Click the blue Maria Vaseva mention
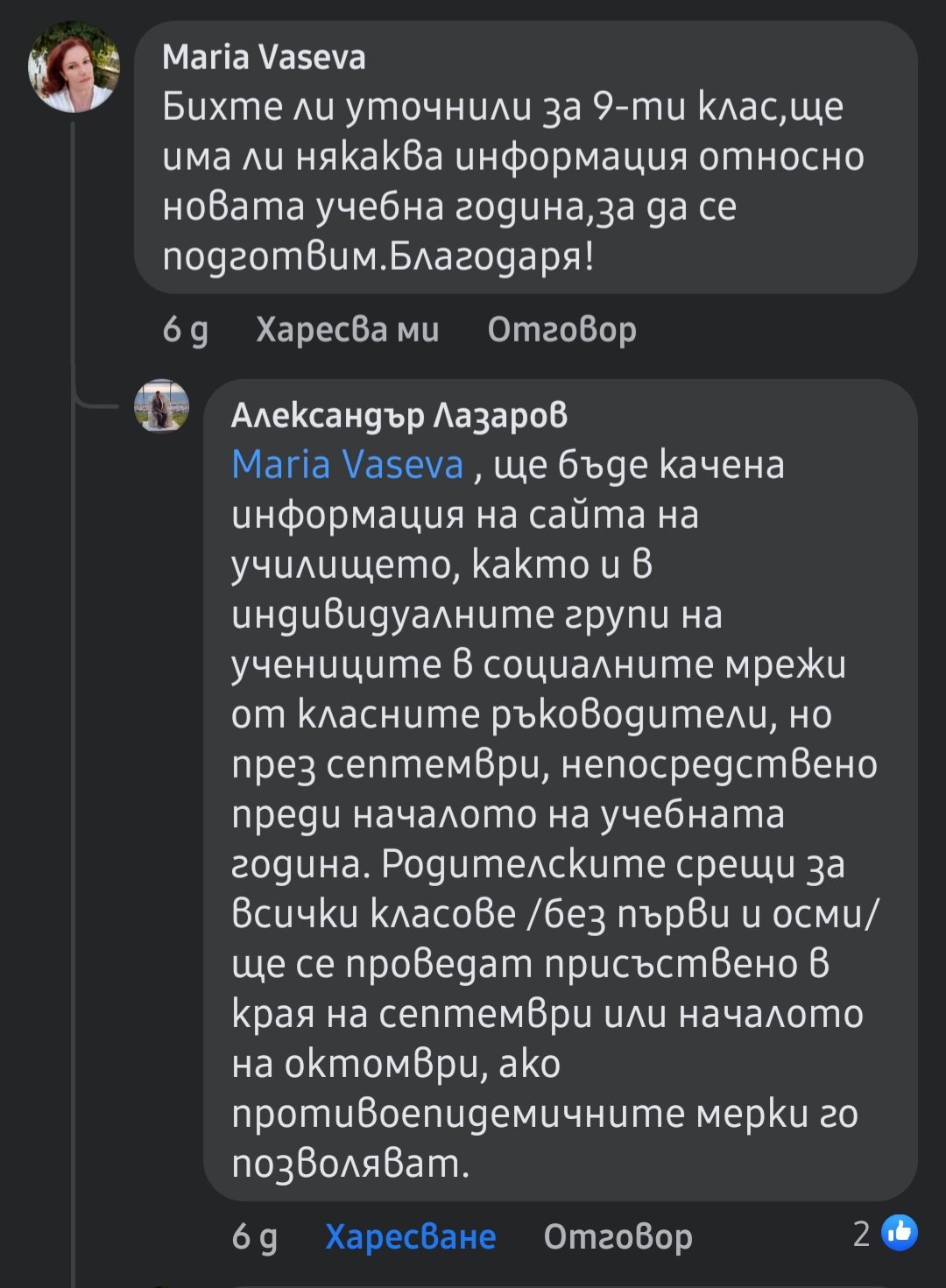The width and height of the screenshot is (946, 1288). [x=347, y=465]
